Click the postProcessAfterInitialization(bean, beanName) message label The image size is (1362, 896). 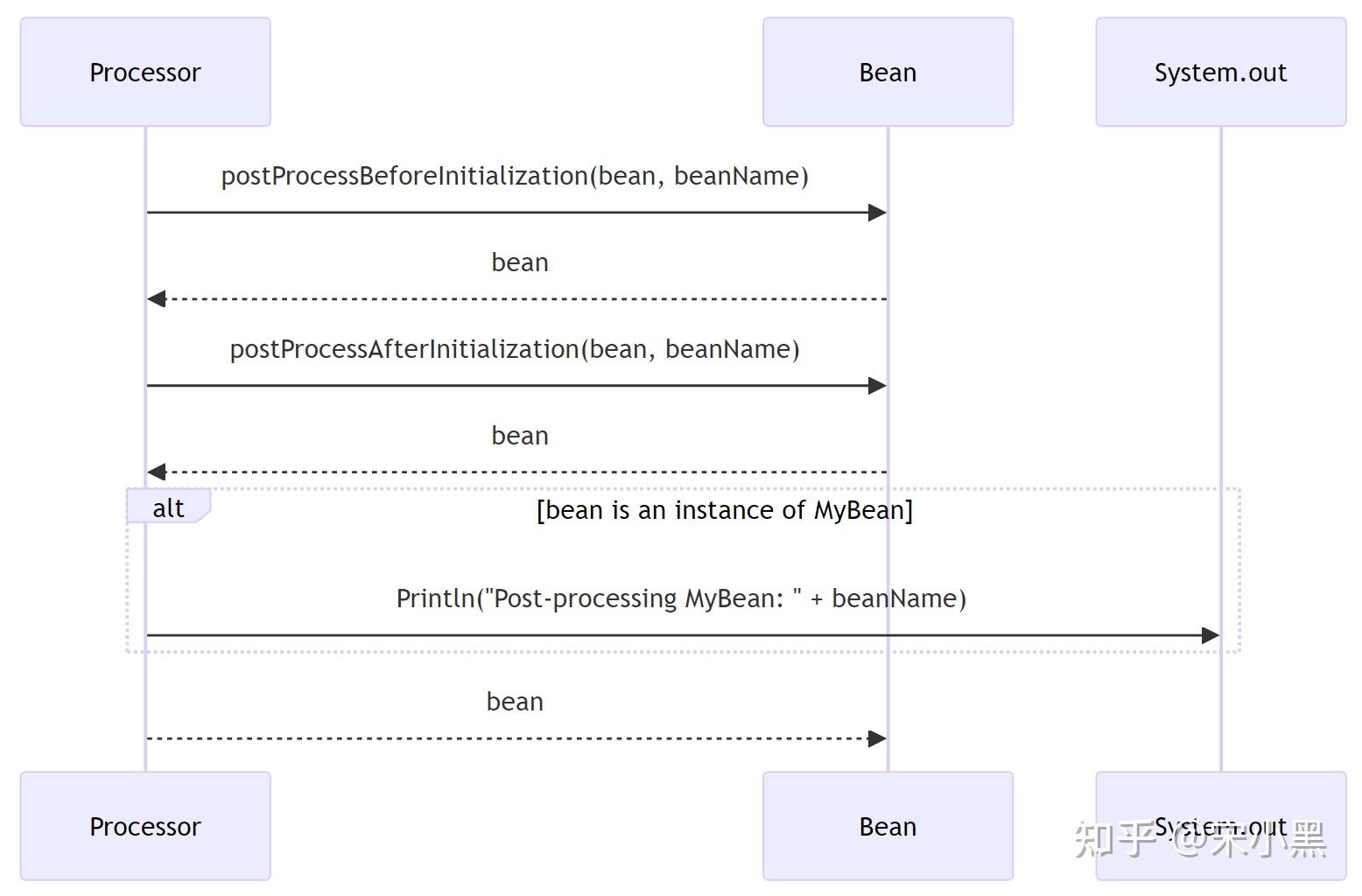pyautogui.click(x=515, y=349)
